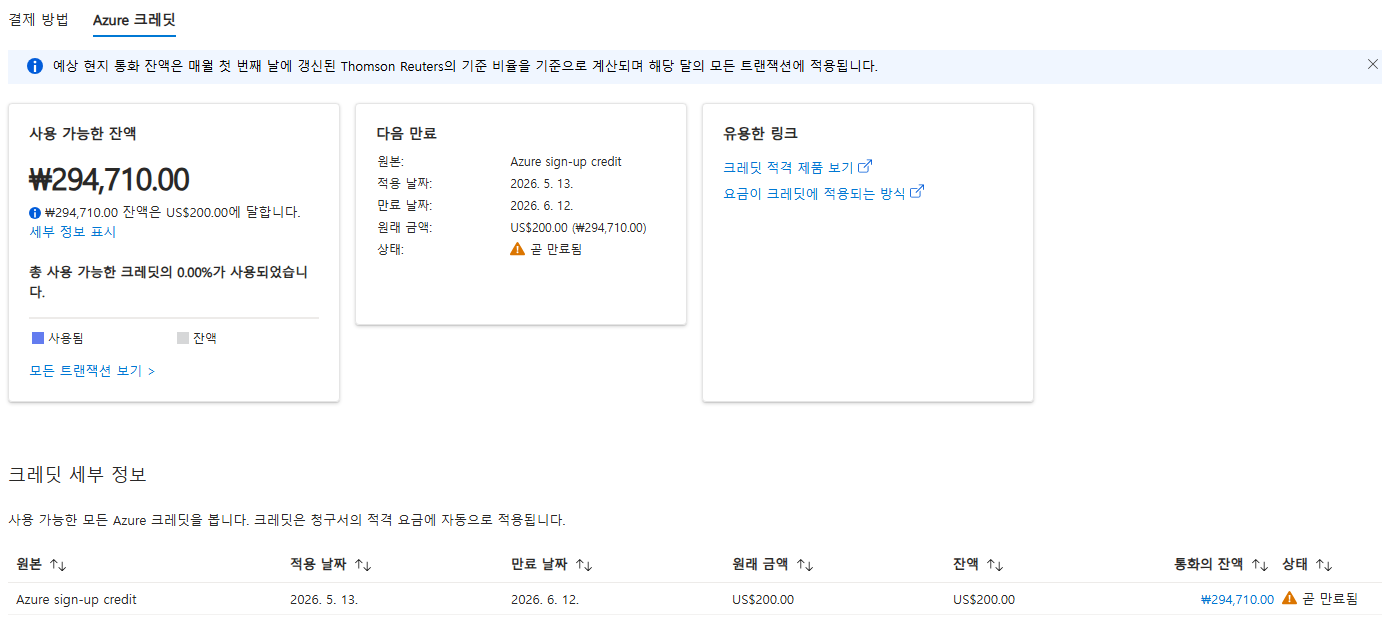Click 2026. 5. 13. 적용 날짜 in table row
Image resolution: width=1382 pixels, height=628 pixels.
click(324, 600)
